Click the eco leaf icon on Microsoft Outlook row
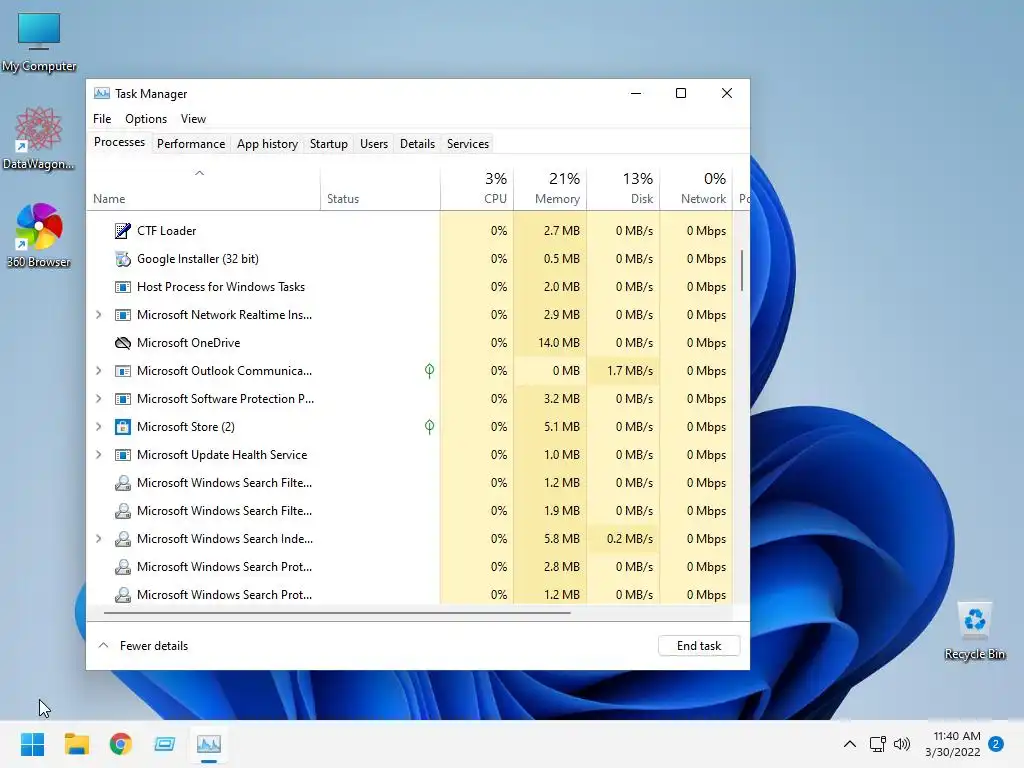This screenshot has width=1024, height=768. tap(429, 371)
